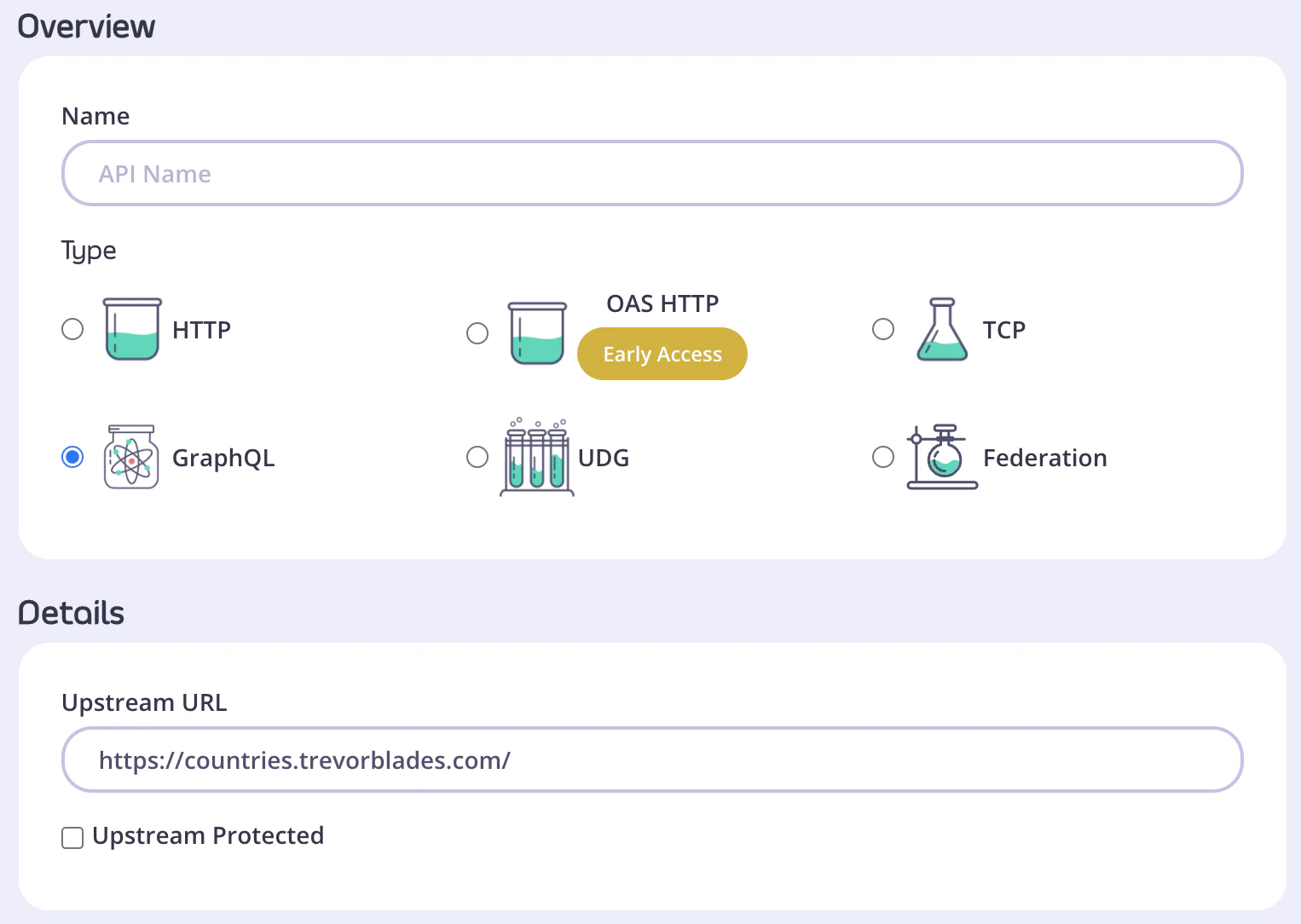Select the TCP API type radio button

coord(883,329)
